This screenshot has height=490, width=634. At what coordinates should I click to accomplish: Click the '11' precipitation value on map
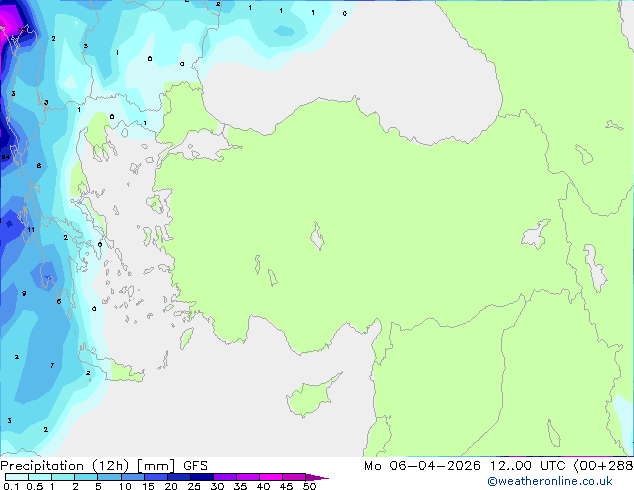coord(31,230)
